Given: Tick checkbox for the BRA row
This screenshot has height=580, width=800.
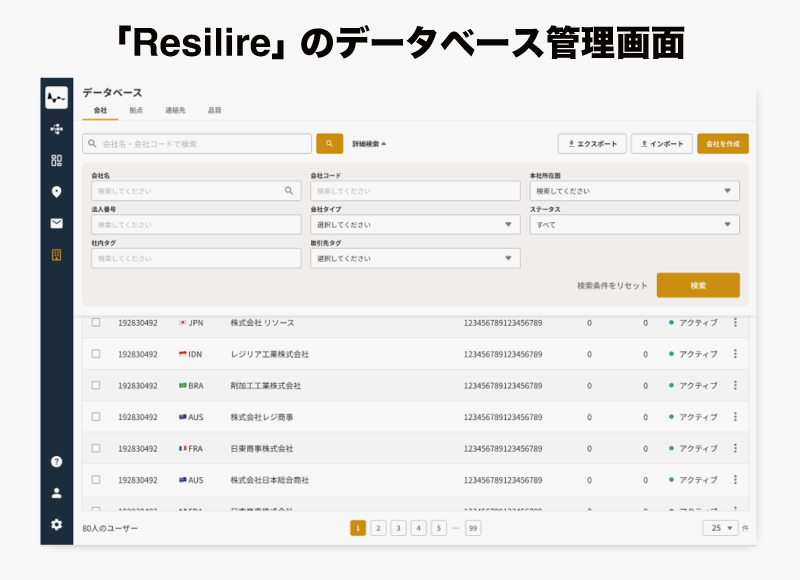Looking at the screenshot, I should (96, 385).
